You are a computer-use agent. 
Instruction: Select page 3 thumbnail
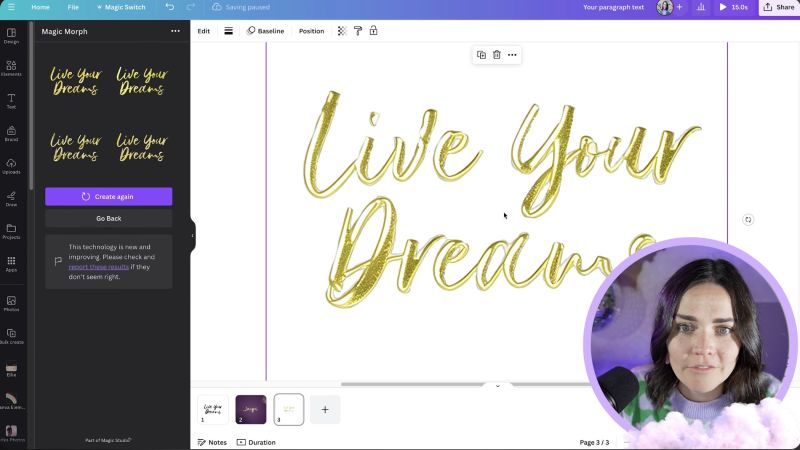pyautogui.click(x=289, y=410)
